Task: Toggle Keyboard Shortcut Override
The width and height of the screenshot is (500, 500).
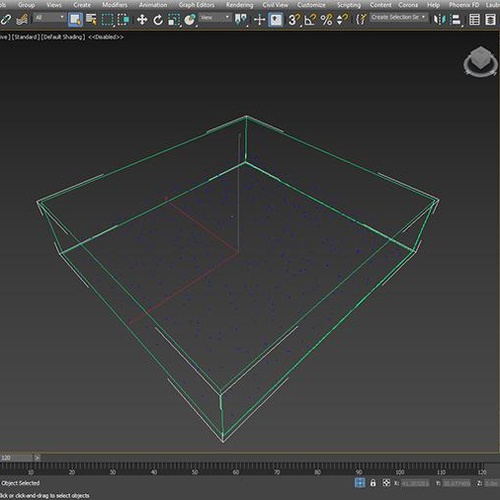Action: (276, 20)
